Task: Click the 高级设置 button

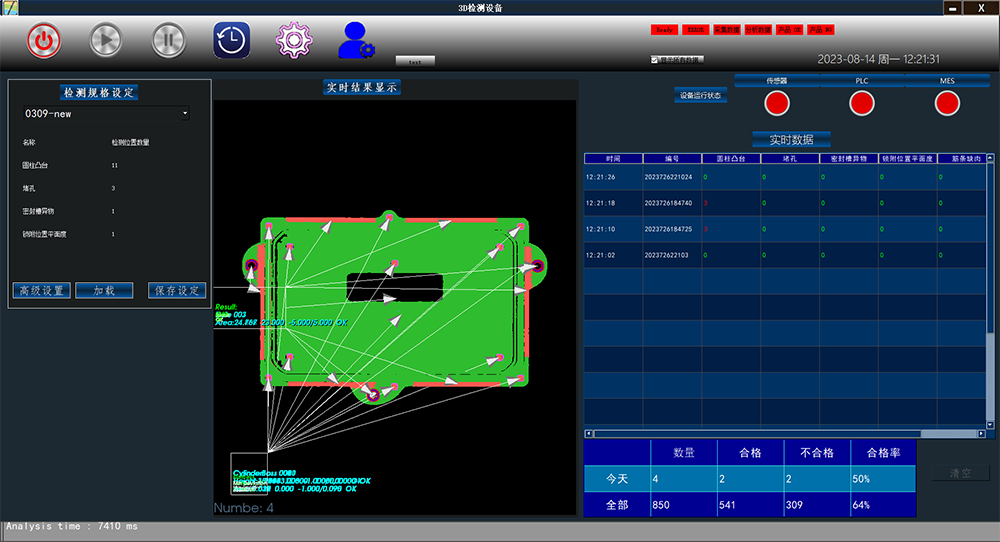Action: [x=41, y=290]
